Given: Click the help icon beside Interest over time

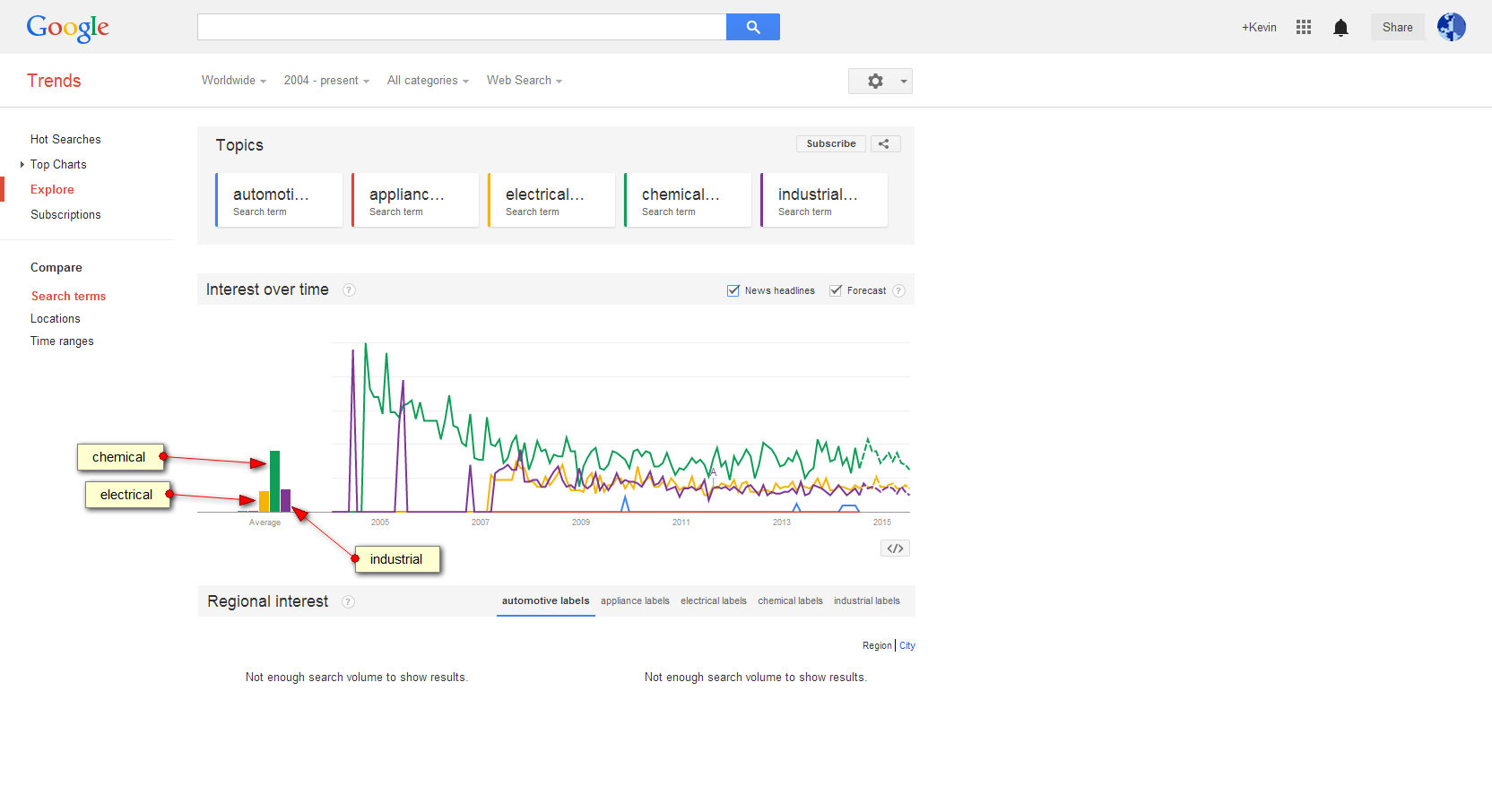Looking at the screenshot, I should [x=349, y=290].
